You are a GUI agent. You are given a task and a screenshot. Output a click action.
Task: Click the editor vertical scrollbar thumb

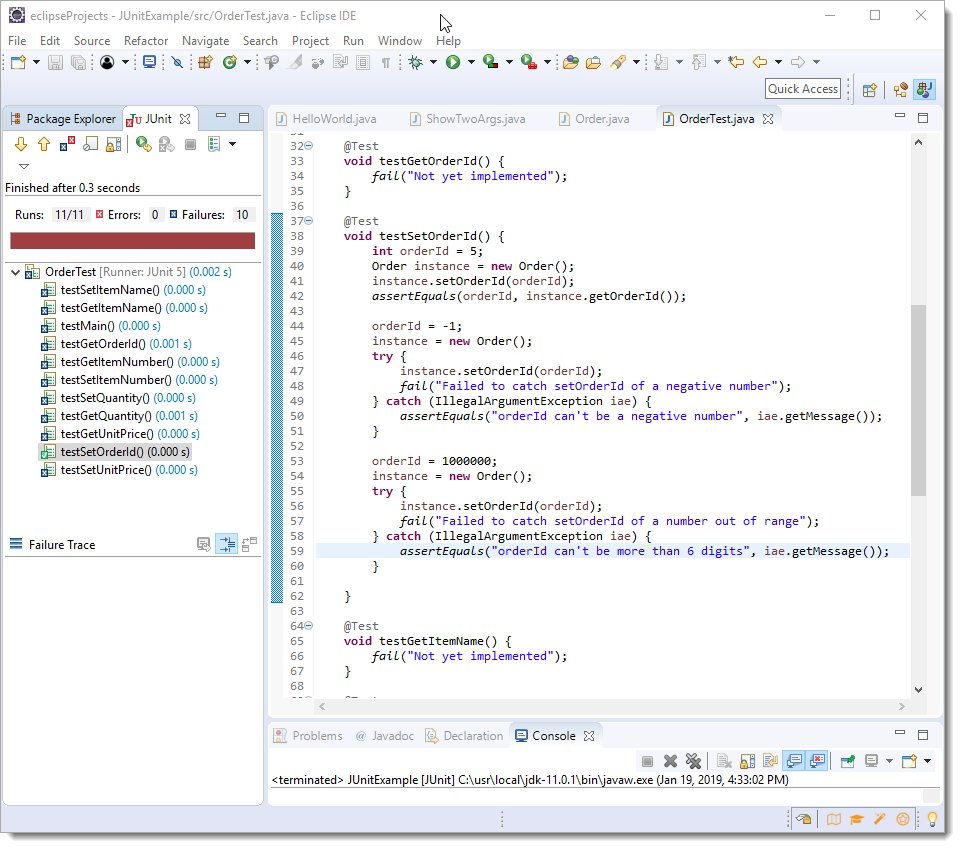tap(918, 400)
